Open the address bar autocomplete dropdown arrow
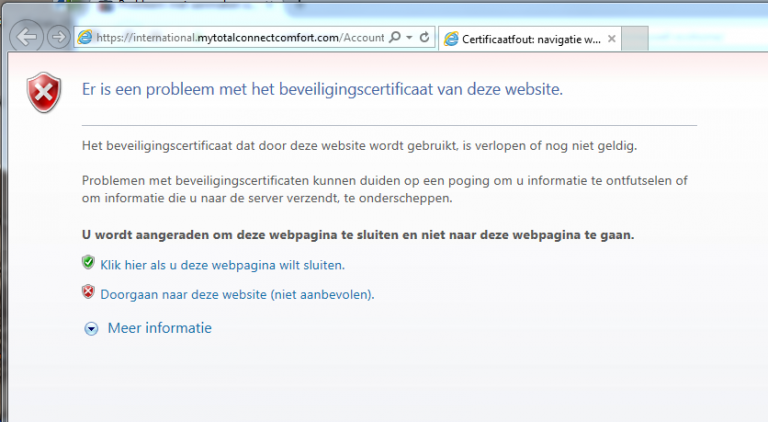 pyautogui.click(x=409, y=37)
